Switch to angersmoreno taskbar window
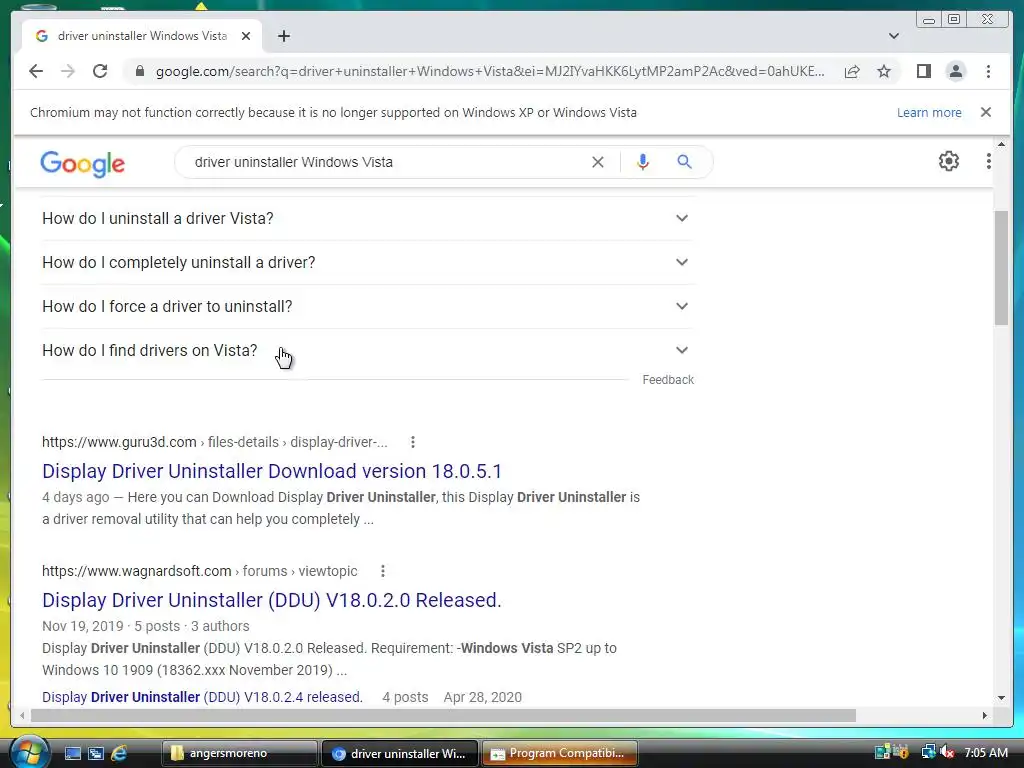The width and height of the screenshot is (1024, 768). [x=239, y=753]
